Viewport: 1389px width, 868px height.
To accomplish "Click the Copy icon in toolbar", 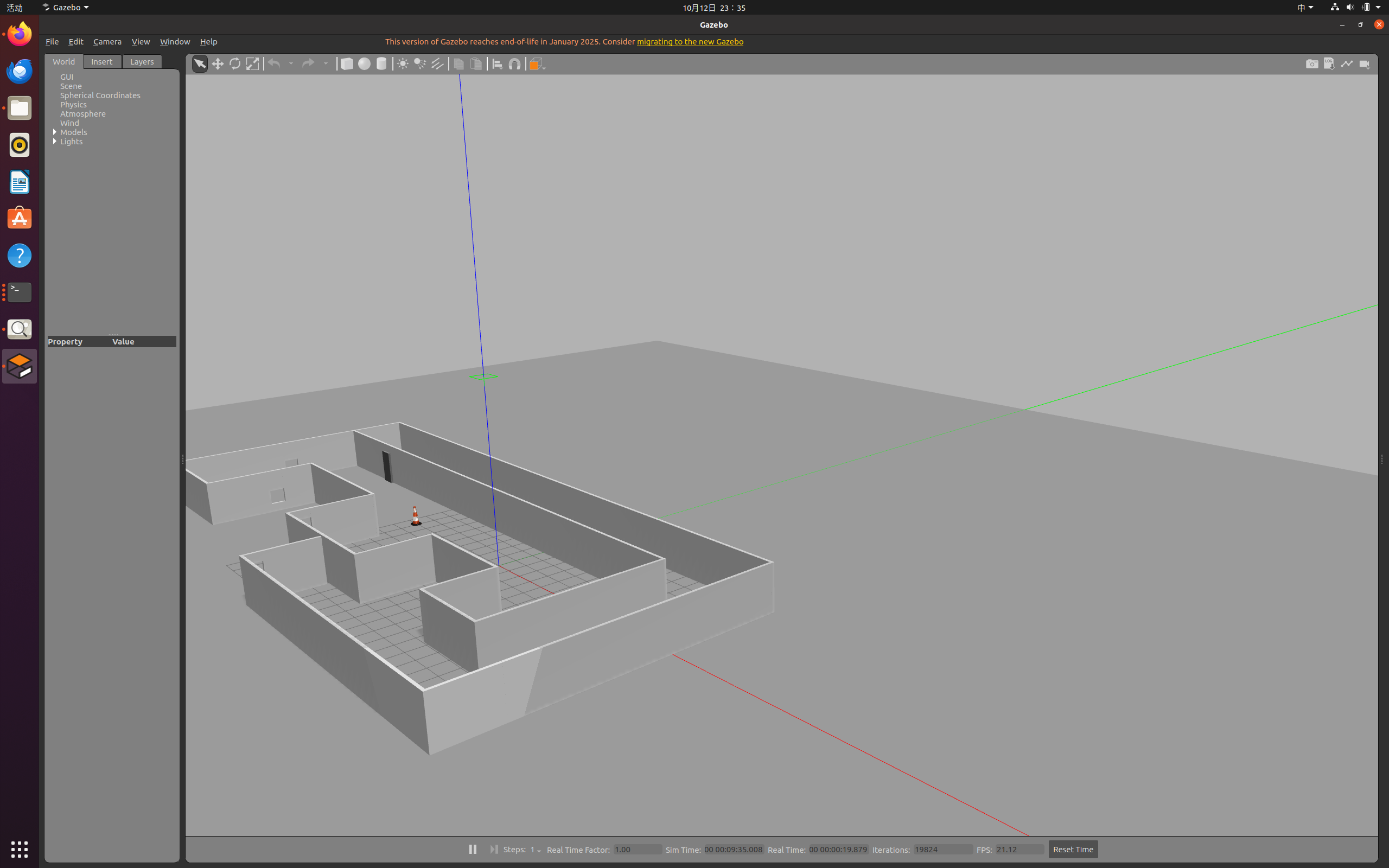I will point(458,63).
